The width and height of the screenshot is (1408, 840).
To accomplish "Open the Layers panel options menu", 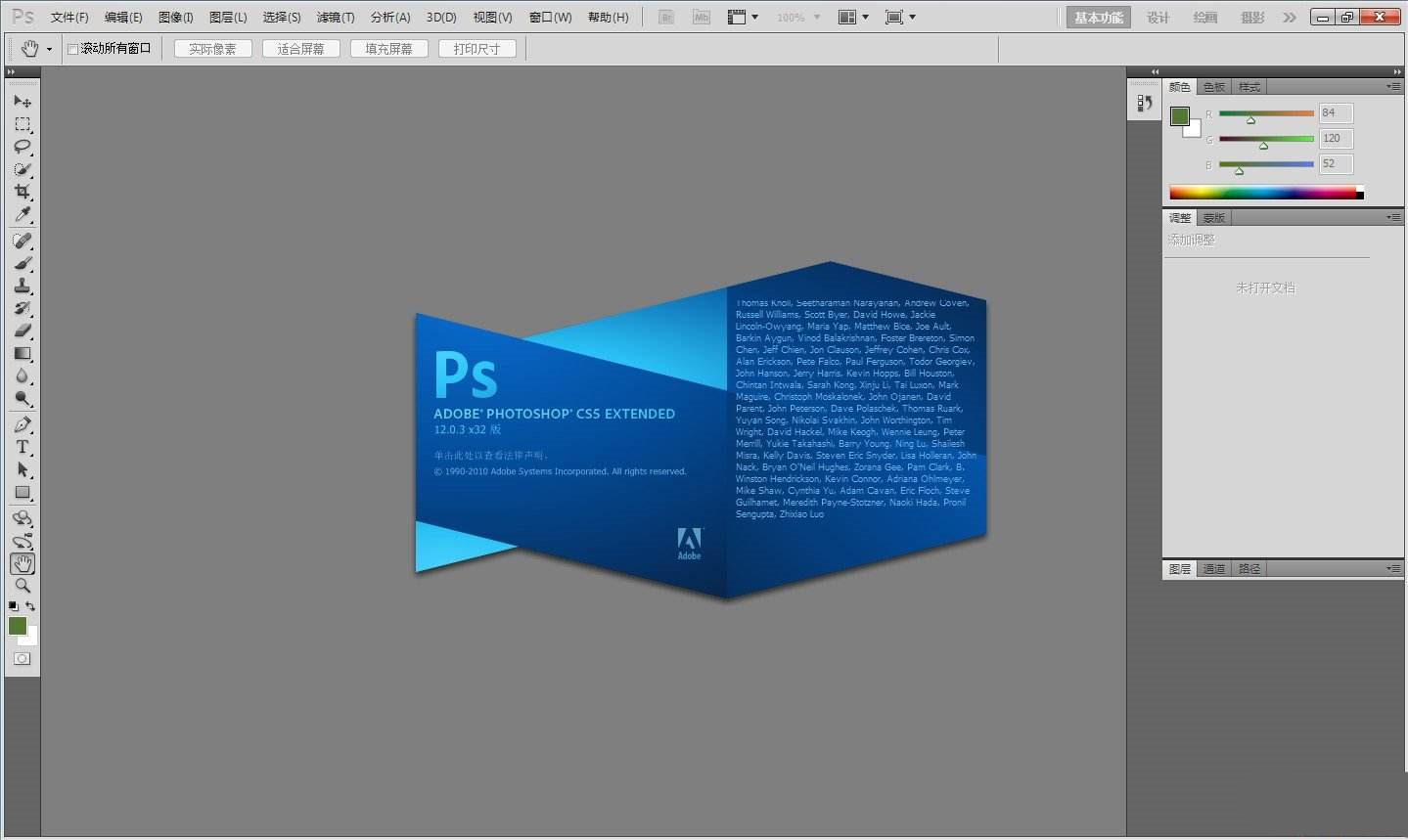I will tap(1393, 568).
